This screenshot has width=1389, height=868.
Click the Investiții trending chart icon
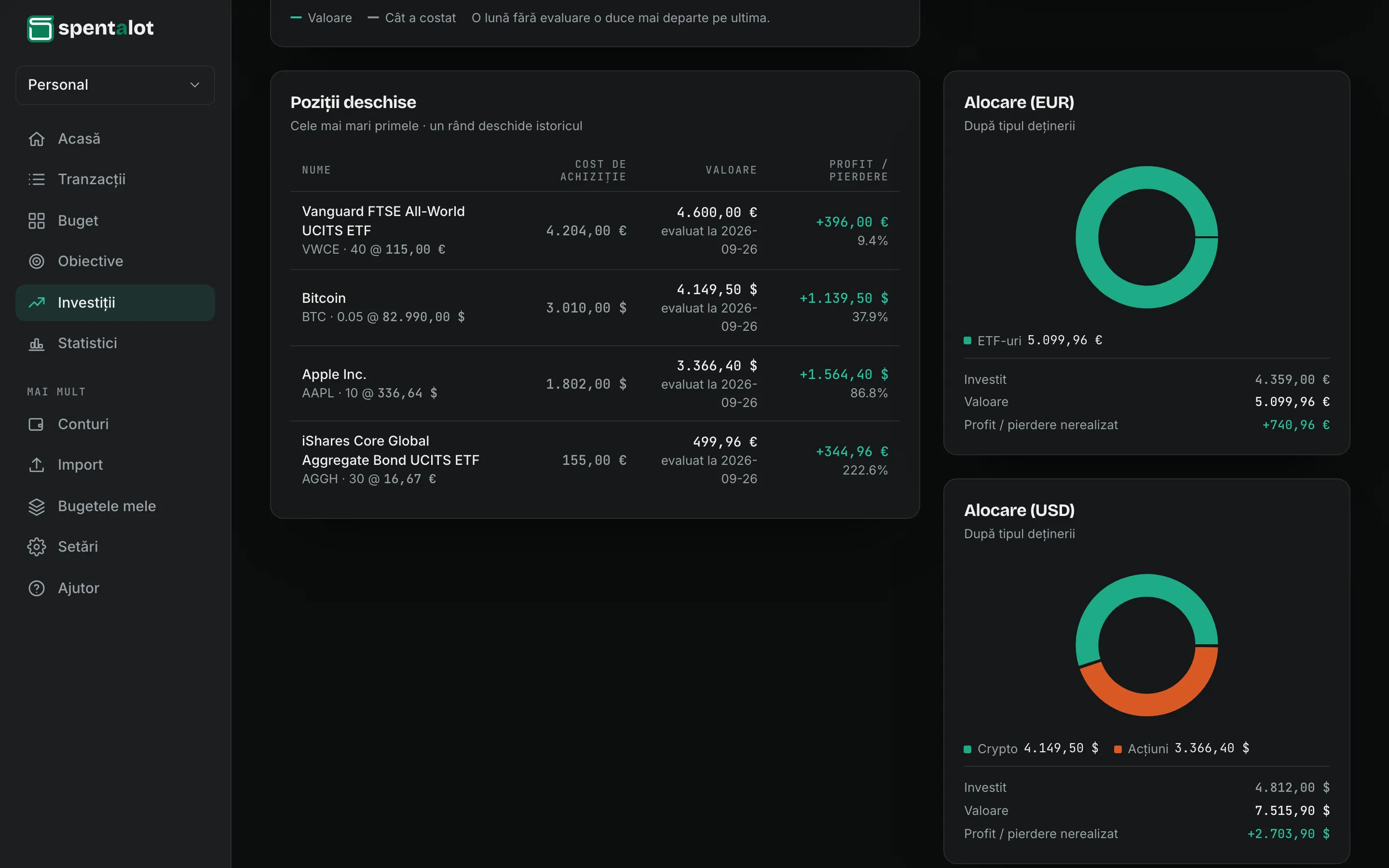[x=37, y=302]
